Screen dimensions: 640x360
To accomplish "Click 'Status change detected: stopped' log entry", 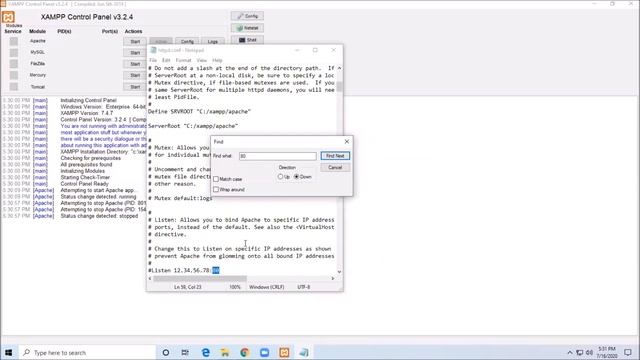I will coord(99,216).
